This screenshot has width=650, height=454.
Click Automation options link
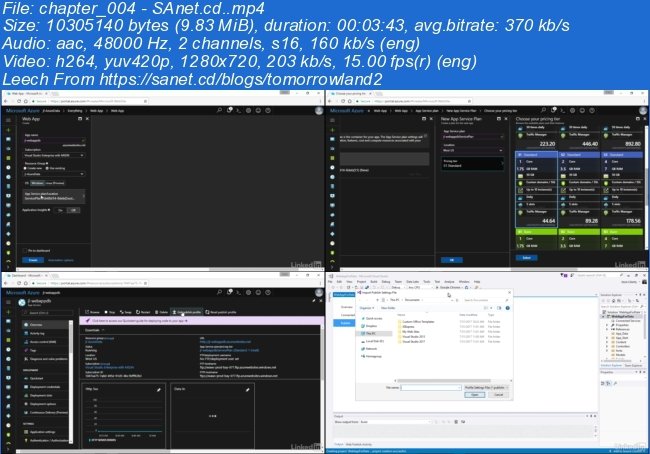(x=61, y=260)
